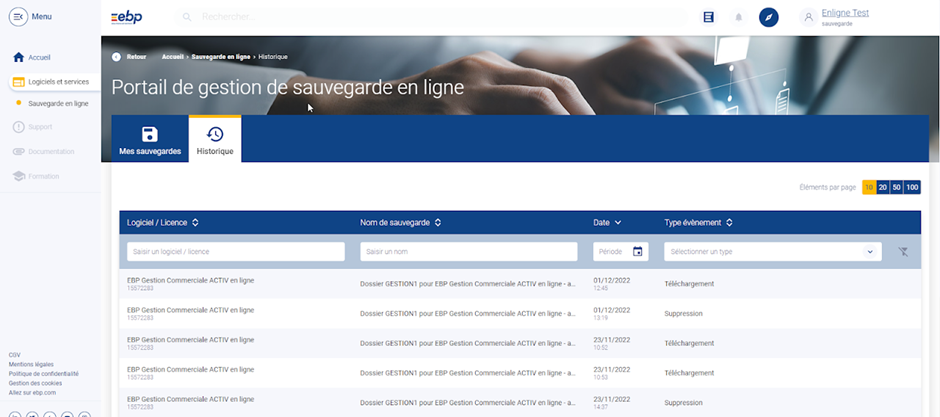Open the CGV link
Image resolution: width=940 pixels, height=417 pixels.
[14, 355]
